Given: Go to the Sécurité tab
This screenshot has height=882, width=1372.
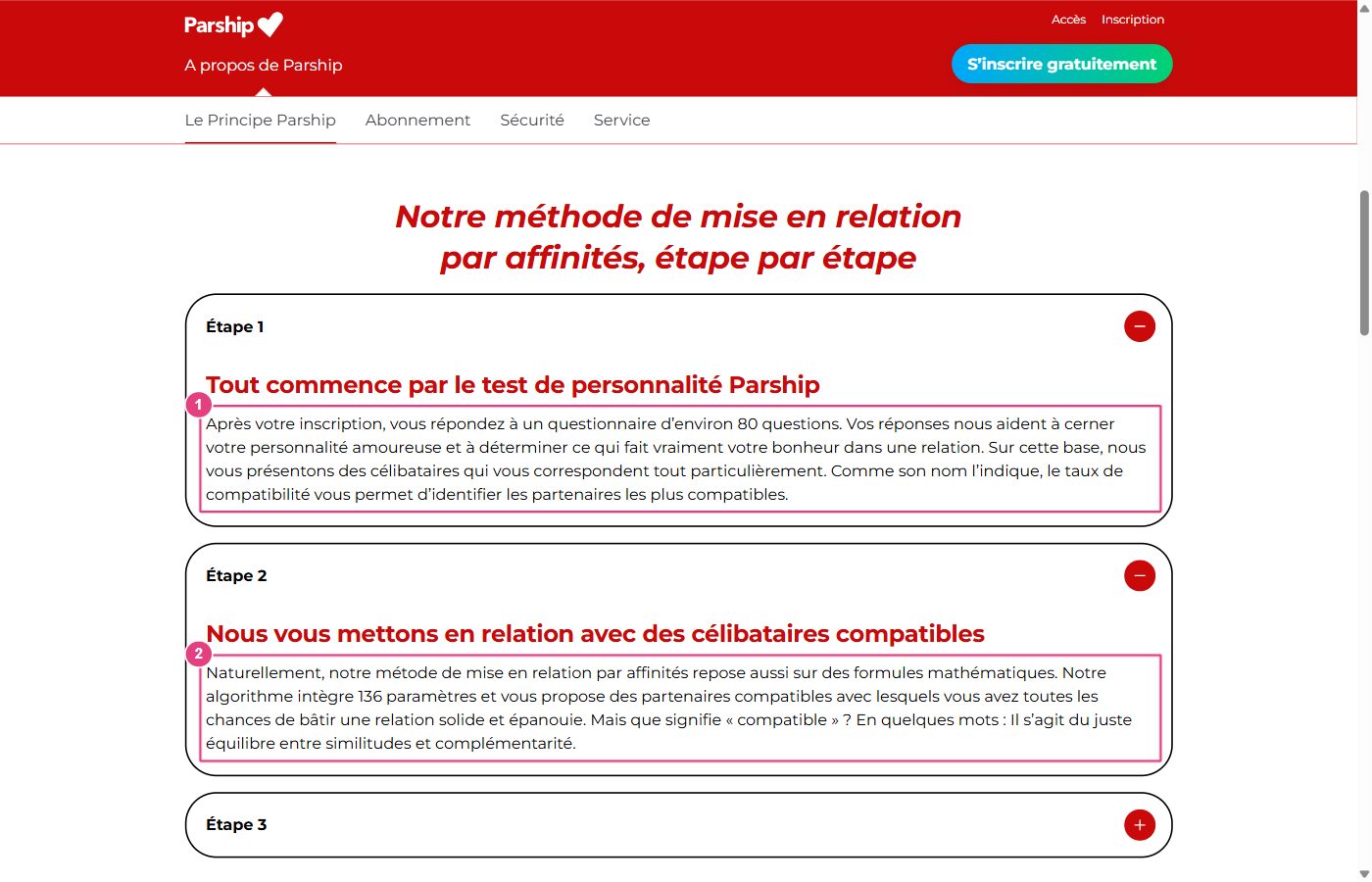Looking at the screenshot, I should (x=532, y=120).
